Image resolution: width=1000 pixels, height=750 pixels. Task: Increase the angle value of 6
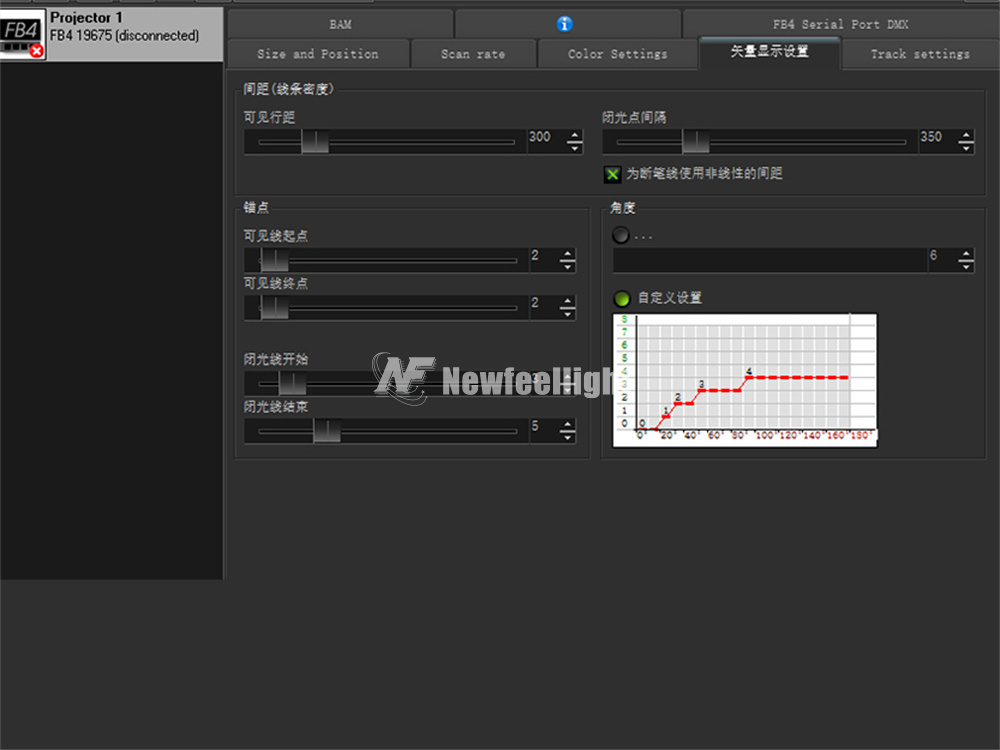966,254
